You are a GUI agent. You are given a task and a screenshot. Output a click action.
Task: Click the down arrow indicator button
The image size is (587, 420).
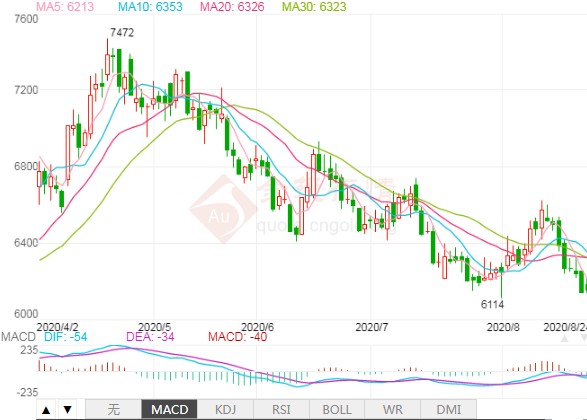68,409
